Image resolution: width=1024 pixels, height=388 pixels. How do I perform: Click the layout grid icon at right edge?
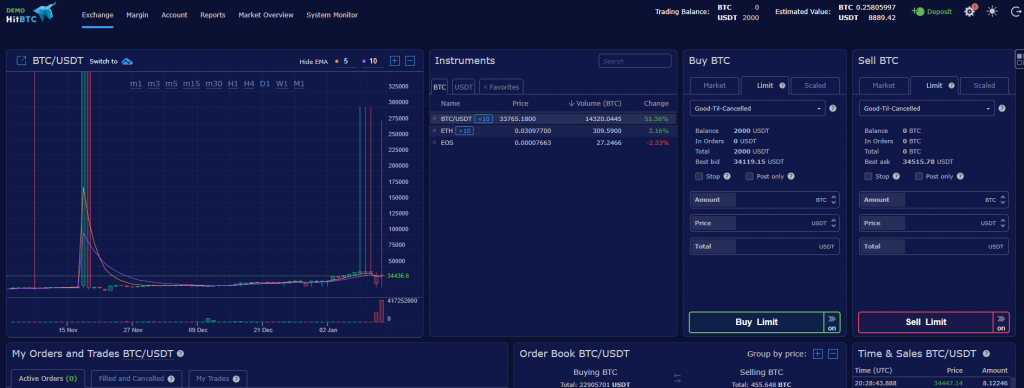[1019, 59]
